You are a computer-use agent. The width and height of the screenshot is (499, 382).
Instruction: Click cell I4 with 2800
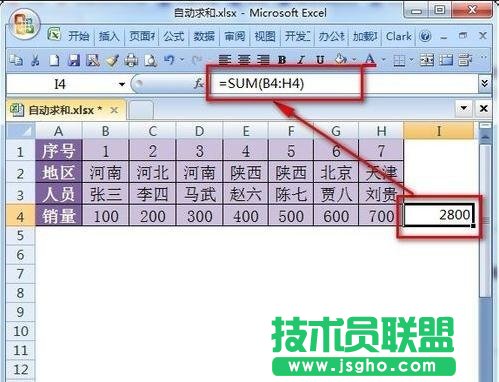[439, 215]
